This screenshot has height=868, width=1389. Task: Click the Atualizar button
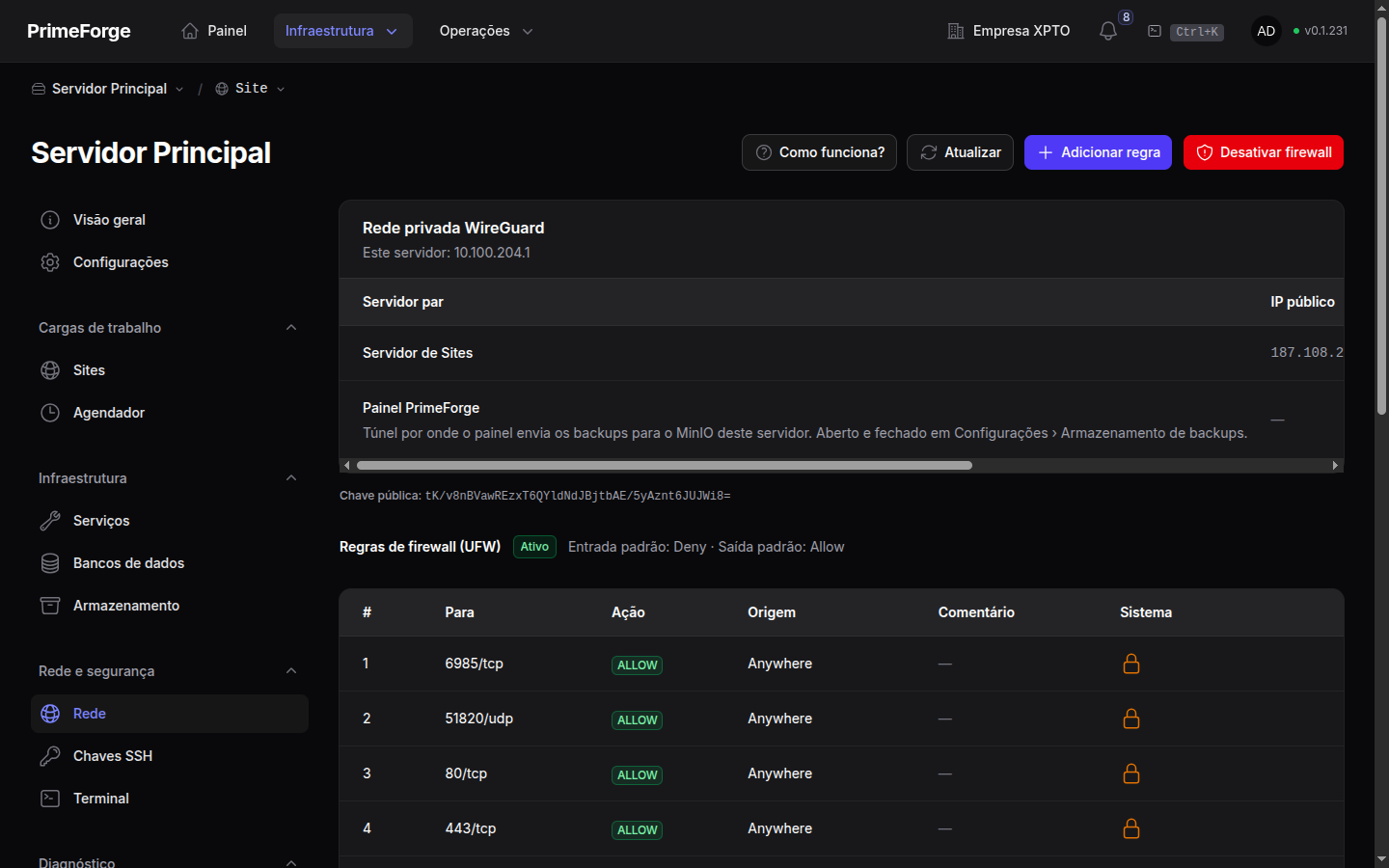[x=960, y=152]
